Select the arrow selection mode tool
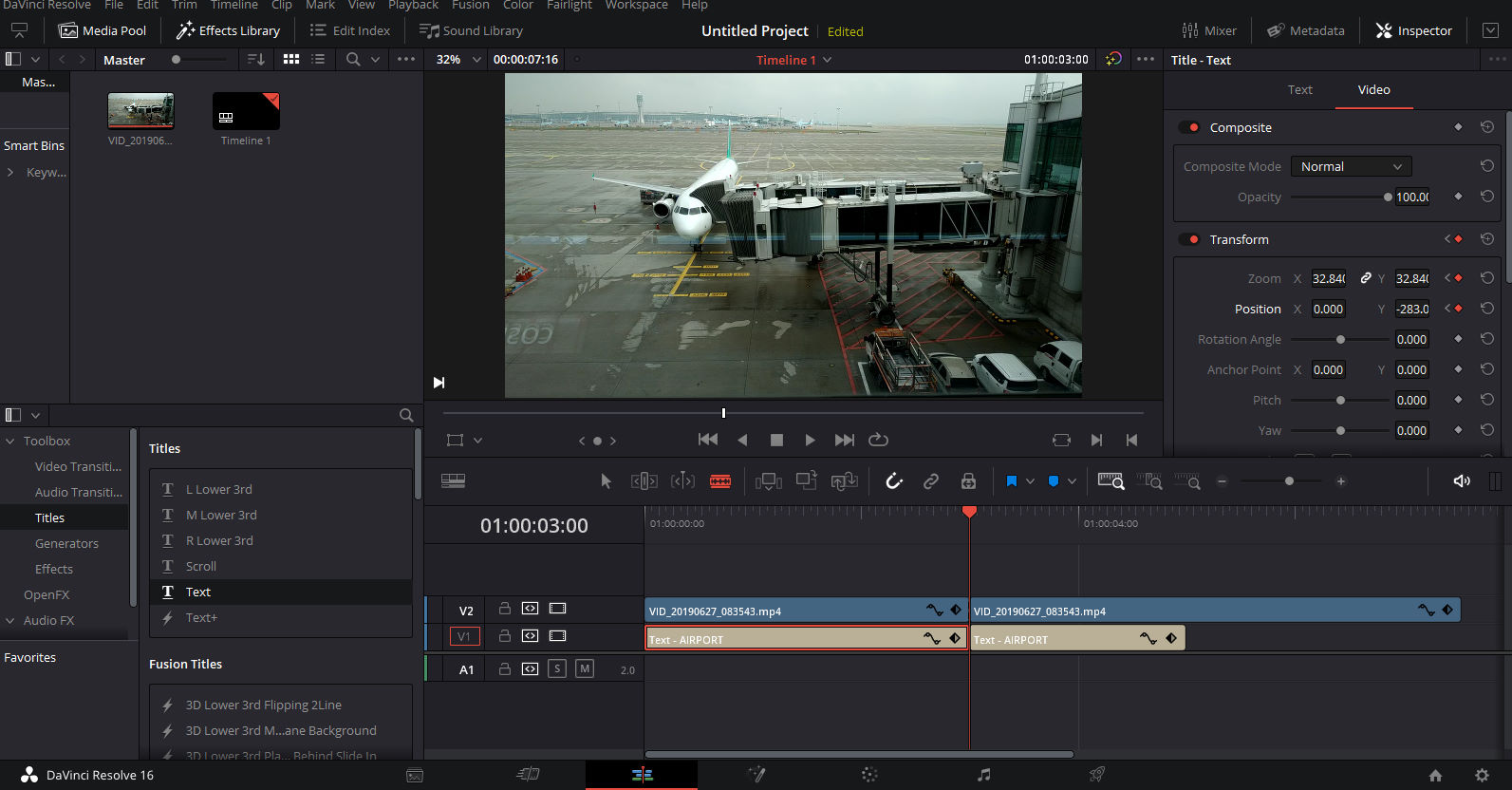 606,481
